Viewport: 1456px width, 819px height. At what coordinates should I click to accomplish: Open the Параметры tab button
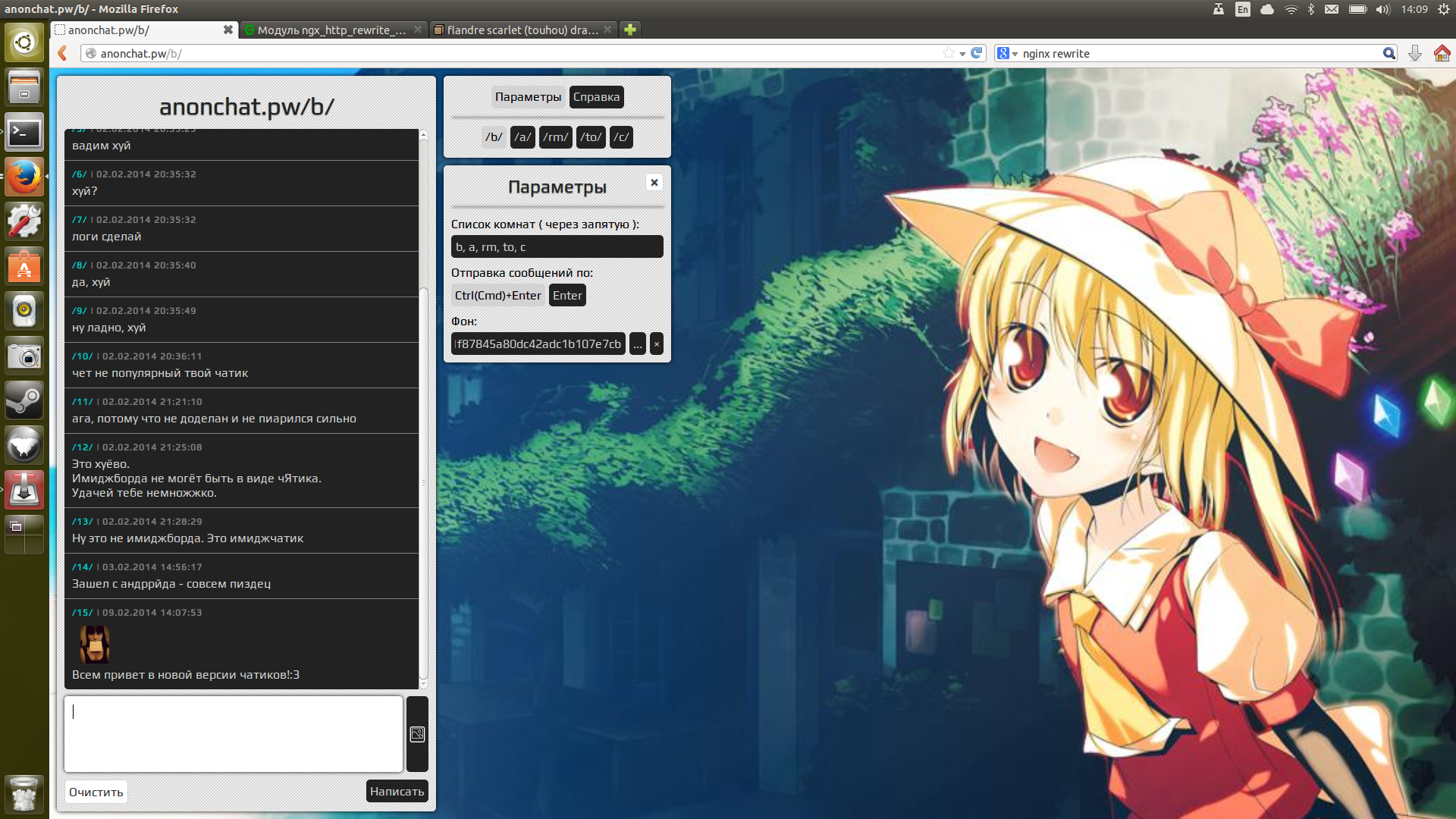pos(528,97)
